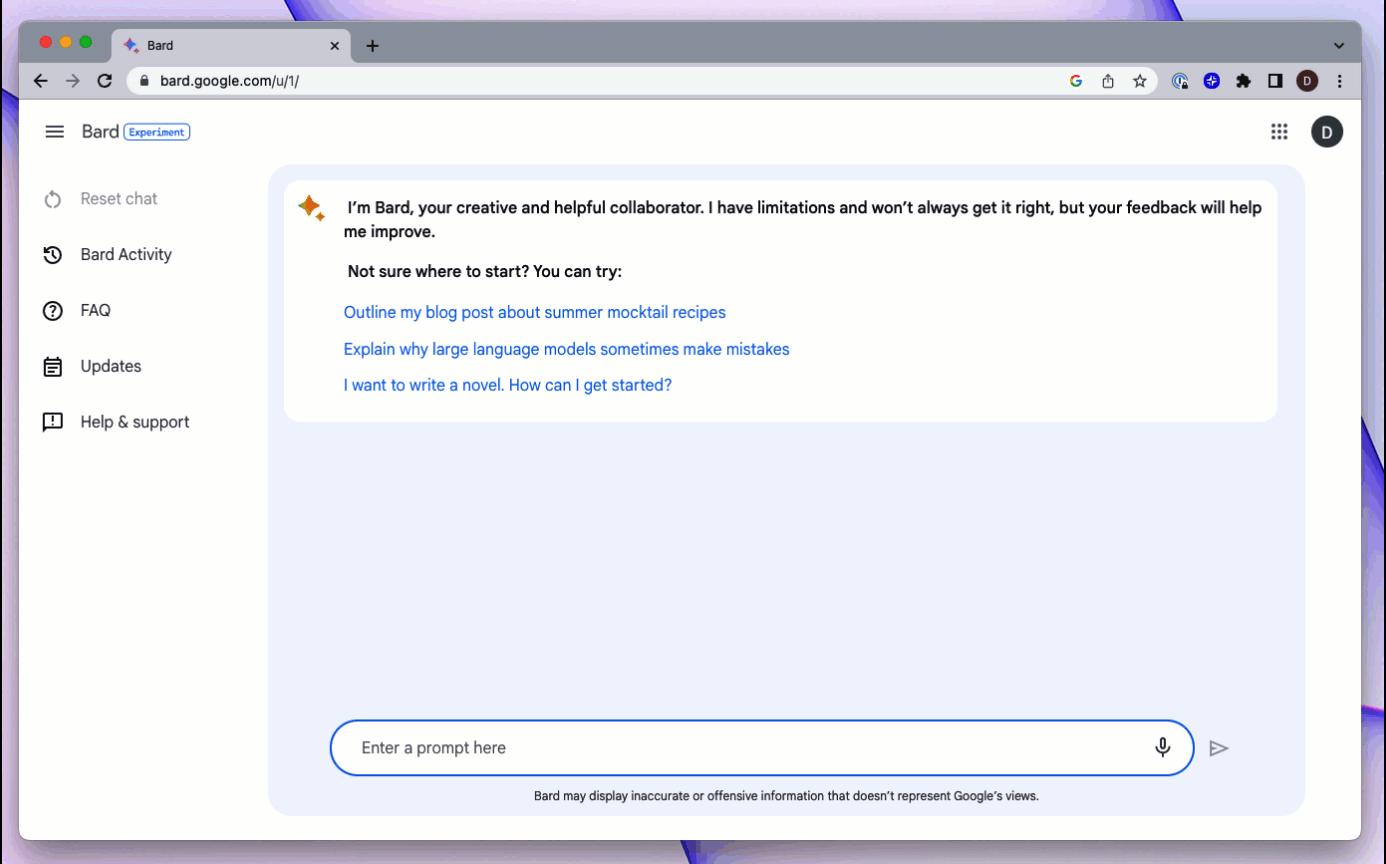The height and width of the screenshot is (864, 1386).
Task: Open FAQ from sidebar
Action: (95, 311)
